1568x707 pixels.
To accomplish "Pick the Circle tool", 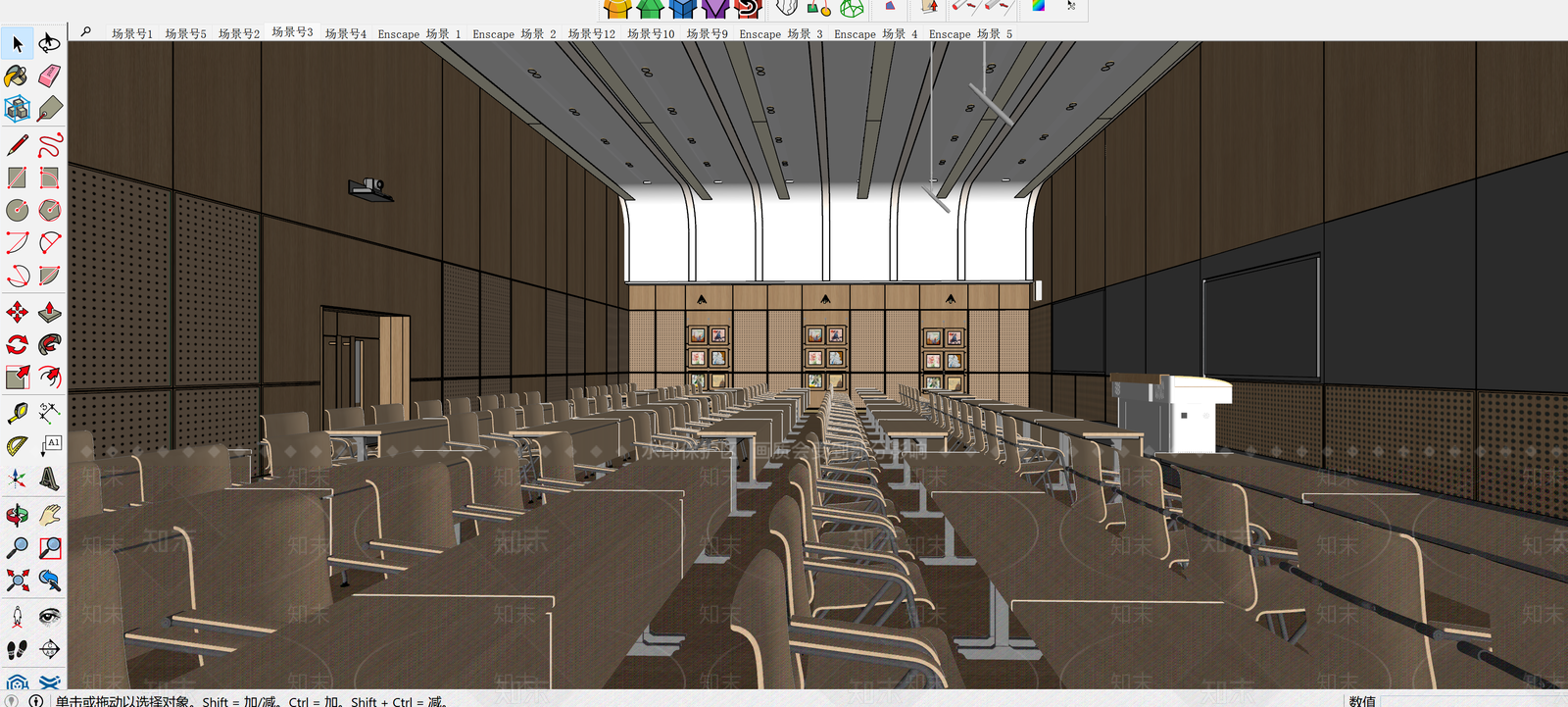I will pyautogui.click(x=17, y=210).
